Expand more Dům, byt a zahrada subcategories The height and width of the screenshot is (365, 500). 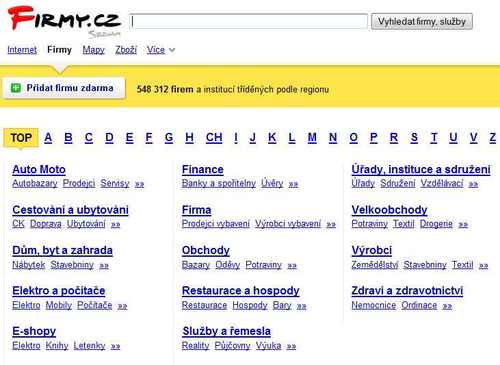104,266
